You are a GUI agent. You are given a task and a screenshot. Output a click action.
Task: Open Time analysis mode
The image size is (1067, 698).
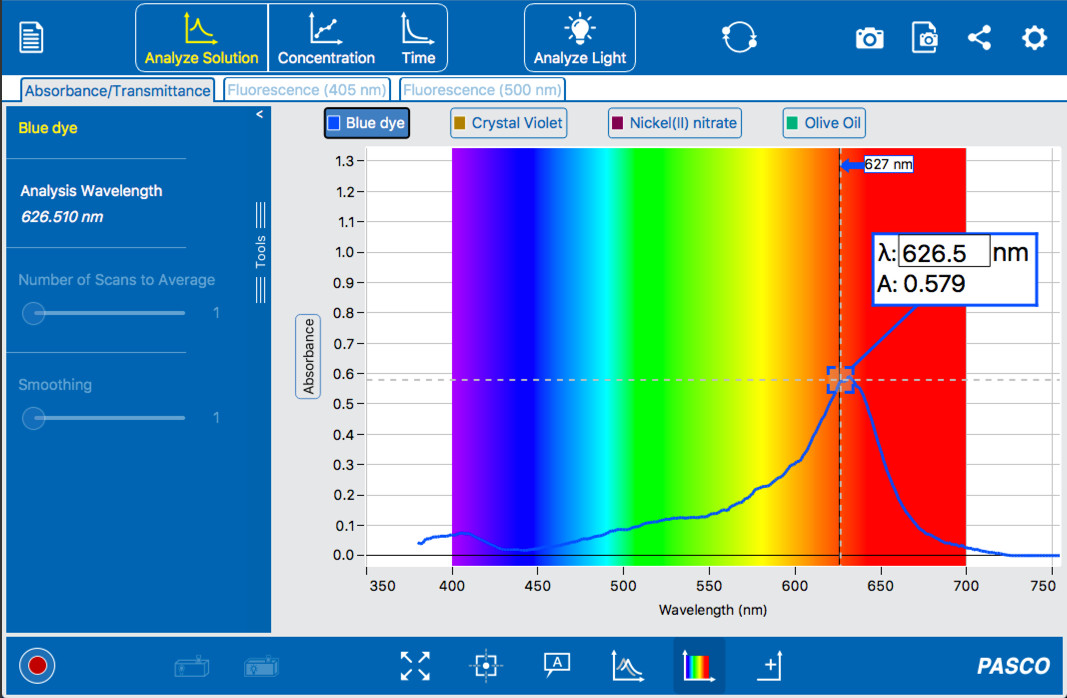pyautogui.click(x=417, y=37)
